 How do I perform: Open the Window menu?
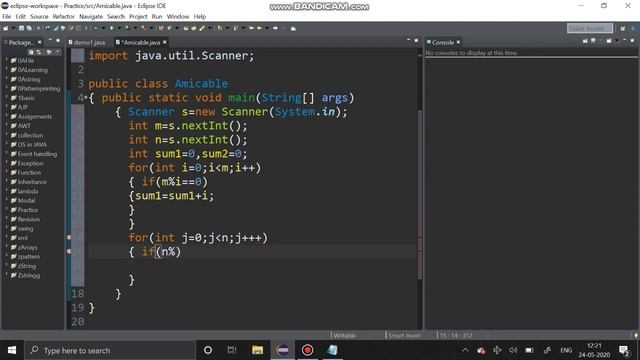pyautogui.click(x=178, y=17)
